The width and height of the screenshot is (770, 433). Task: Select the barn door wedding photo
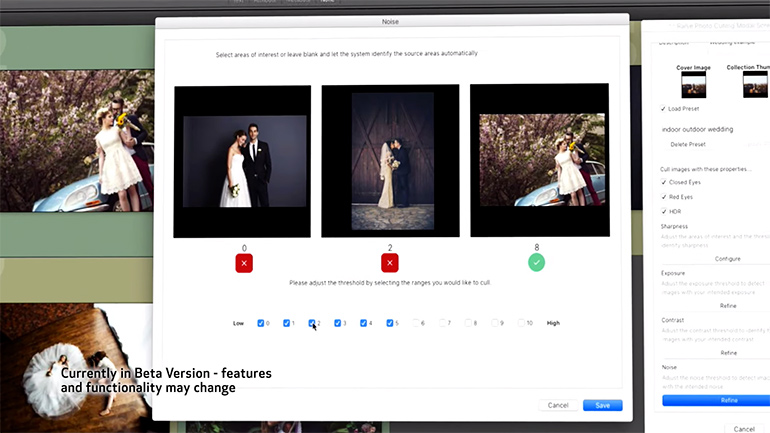pos(390,161)
